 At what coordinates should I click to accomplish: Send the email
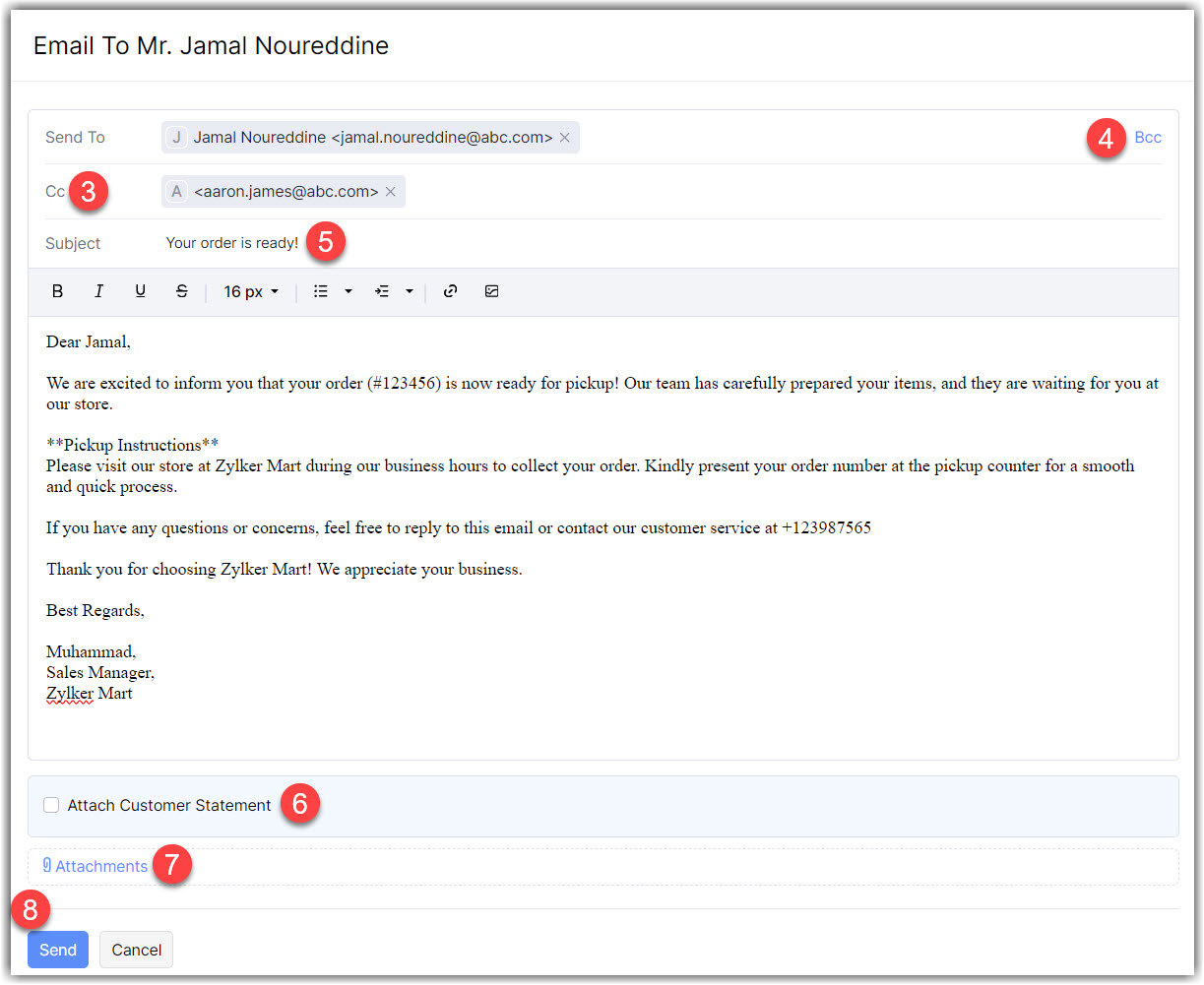click(x=58, y=950)
